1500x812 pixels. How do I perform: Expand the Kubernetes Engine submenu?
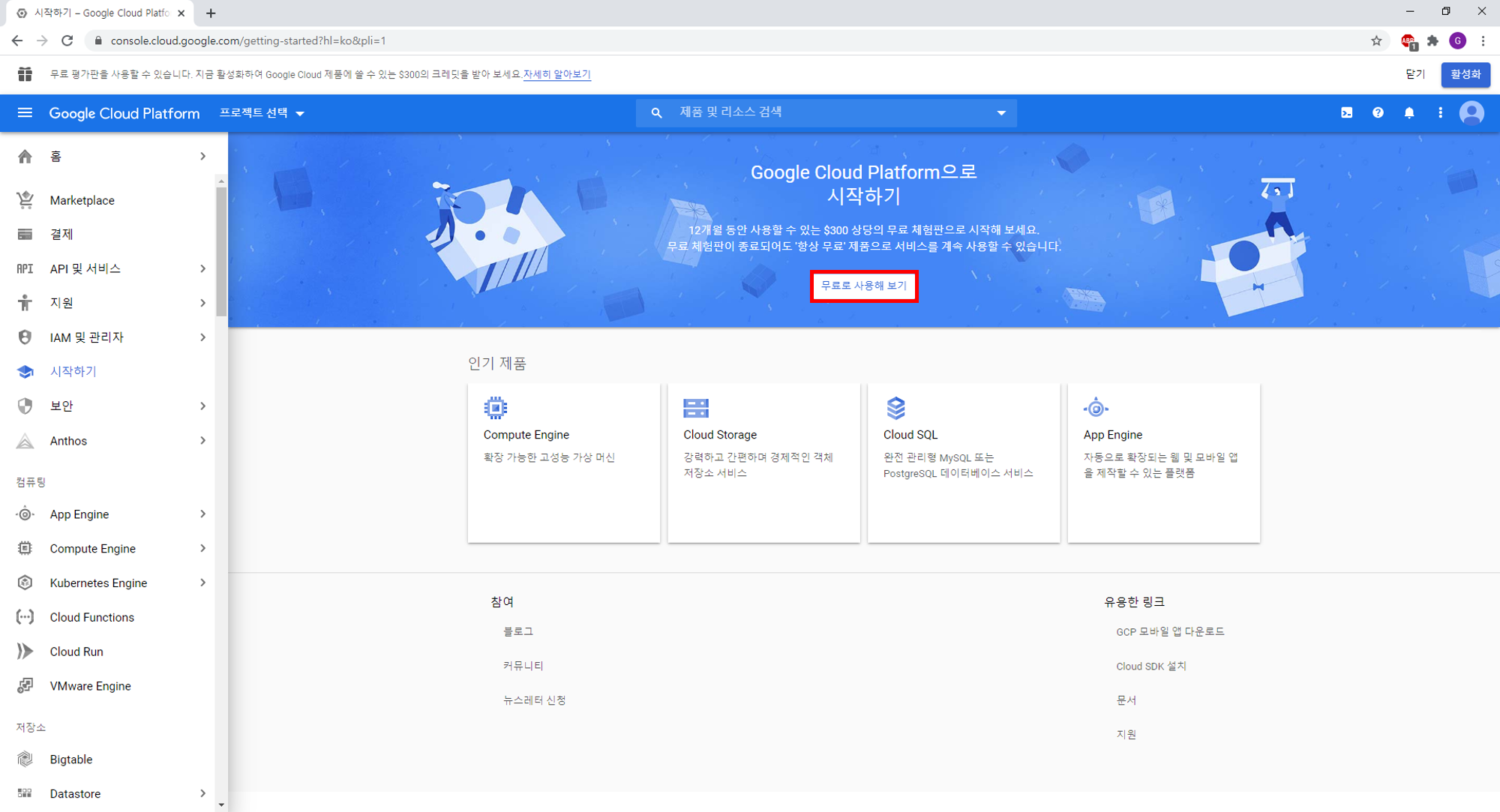coord(202,583)
